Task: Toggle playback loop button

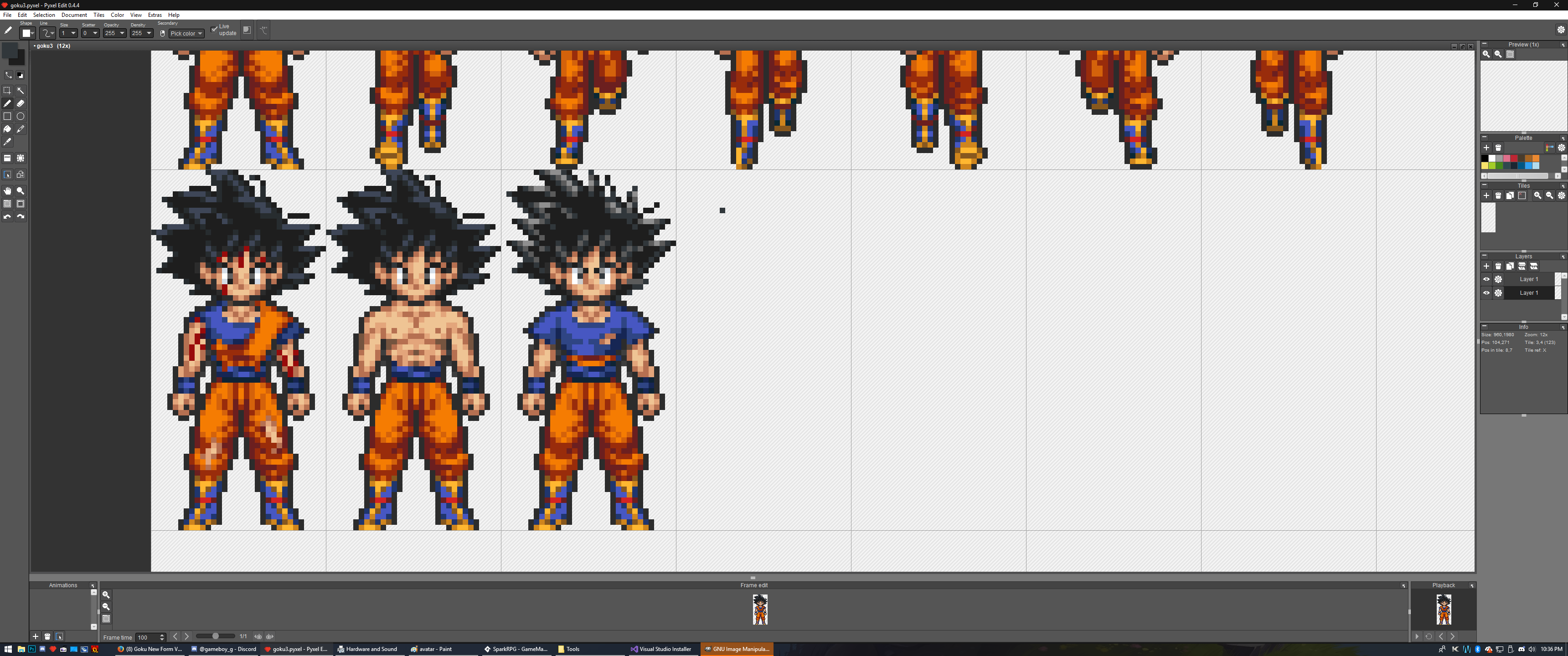Action: [x=1429, y=636]
